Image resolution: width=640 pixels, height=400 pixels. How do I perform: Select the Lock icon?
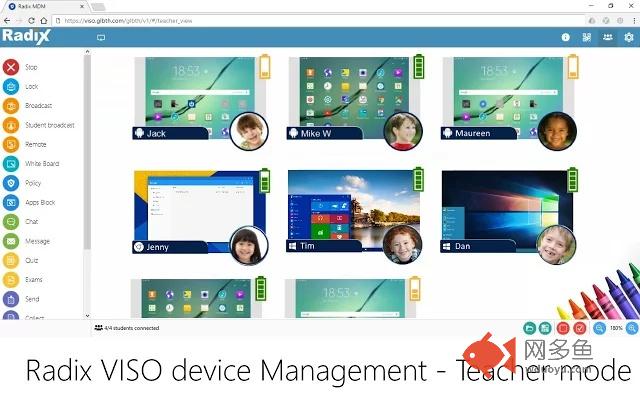pyautogui.click(x=11, y=86)
